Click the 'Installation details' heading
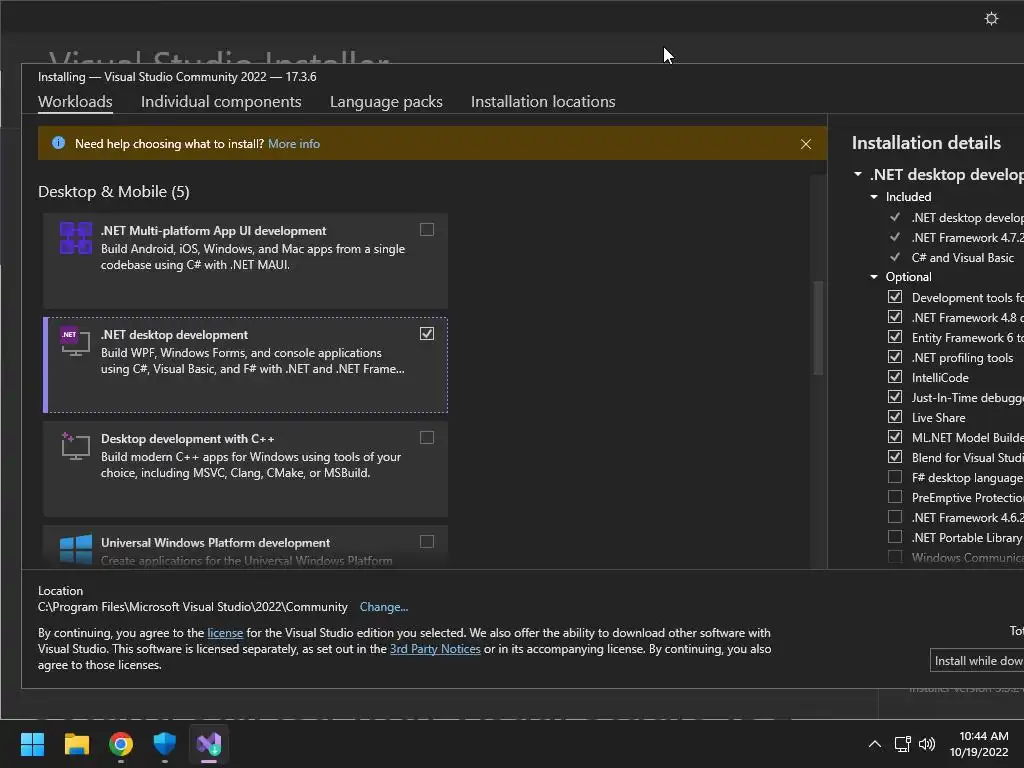The image size is (1024, 768). tap(926, 142)
